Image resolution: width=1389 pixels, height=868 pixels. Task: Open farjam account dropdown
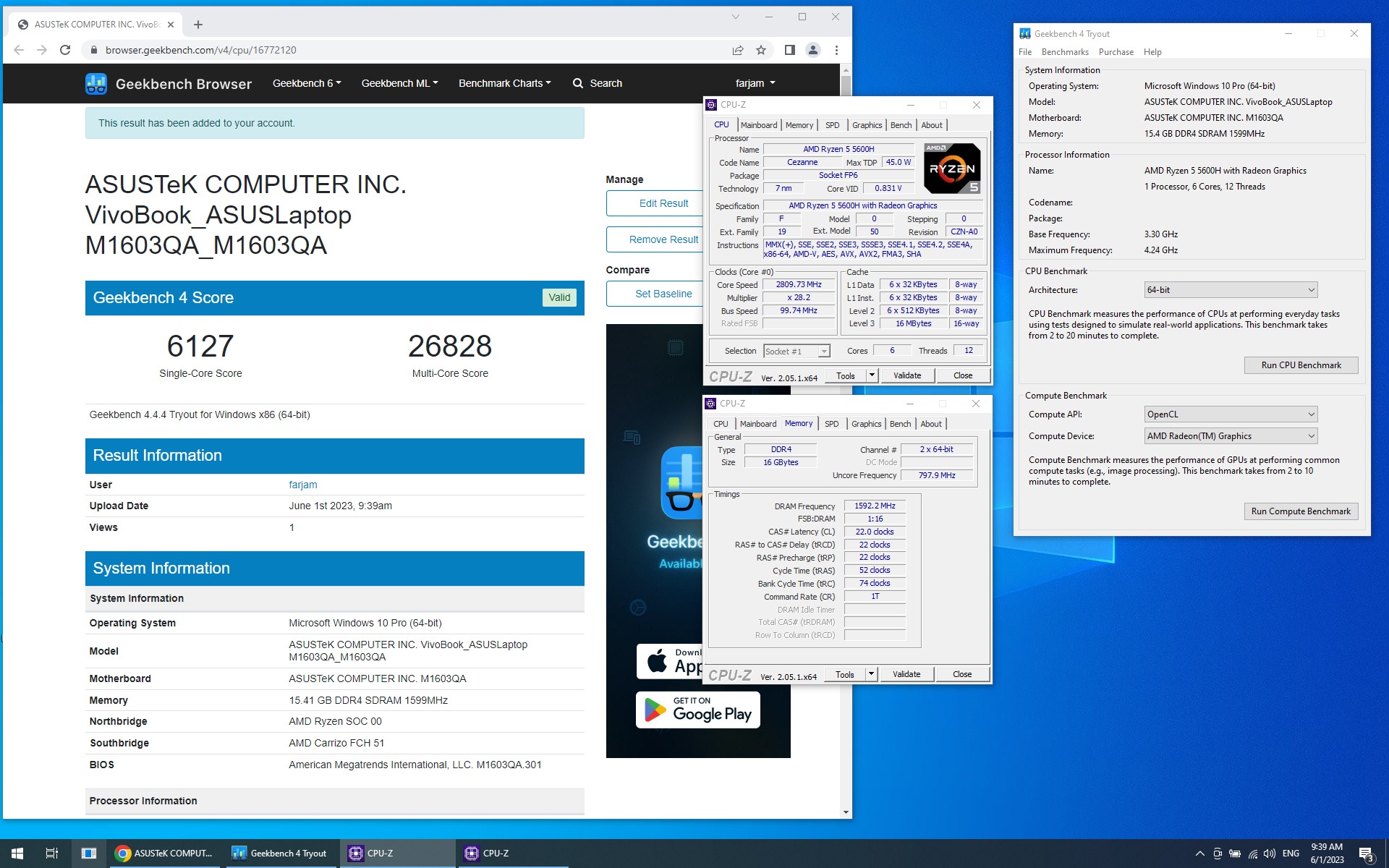(x=755, y=83)
